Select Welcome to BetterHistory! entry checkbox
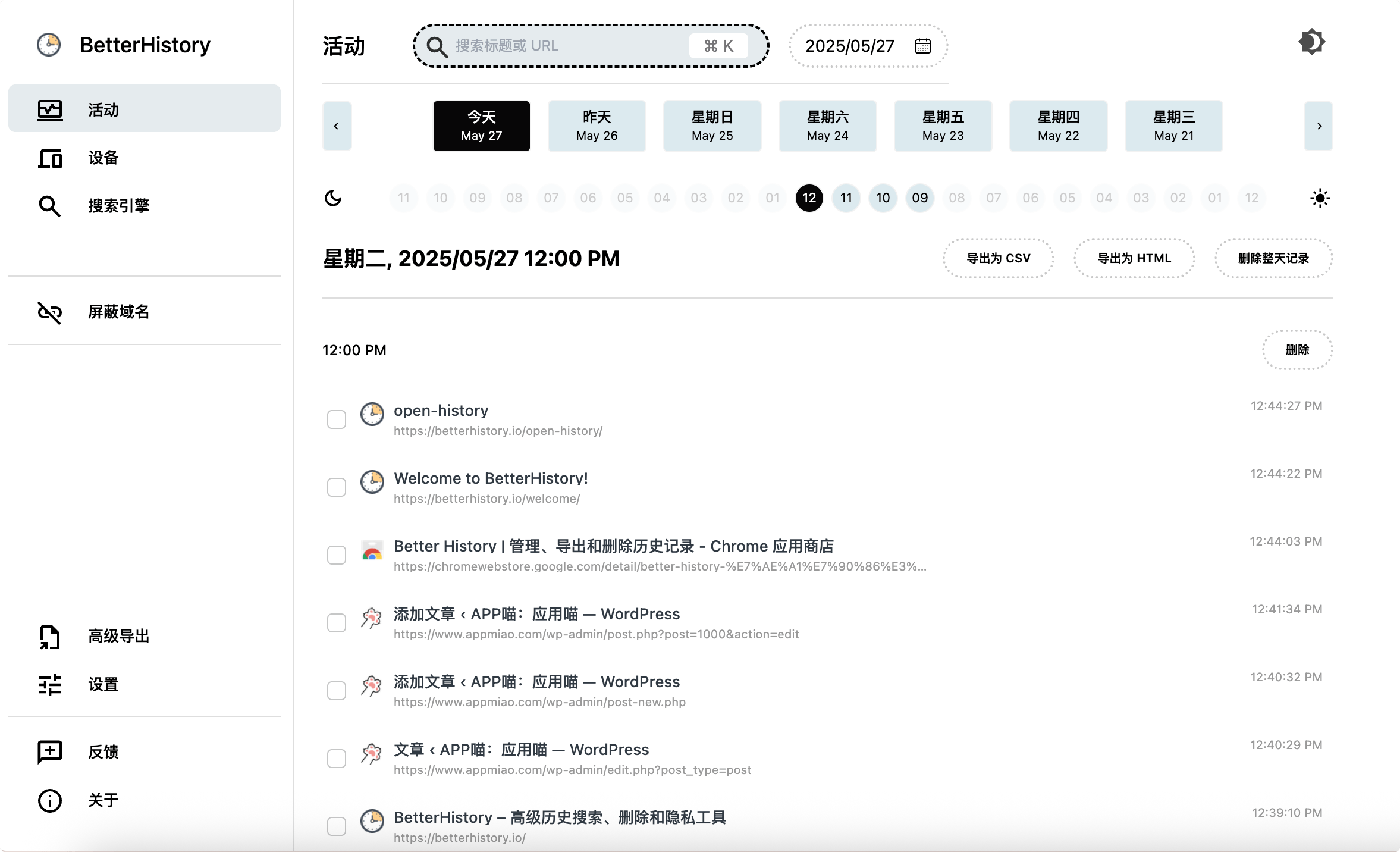The height and width of the screenshot is (852, 1400). click(337, 487)
